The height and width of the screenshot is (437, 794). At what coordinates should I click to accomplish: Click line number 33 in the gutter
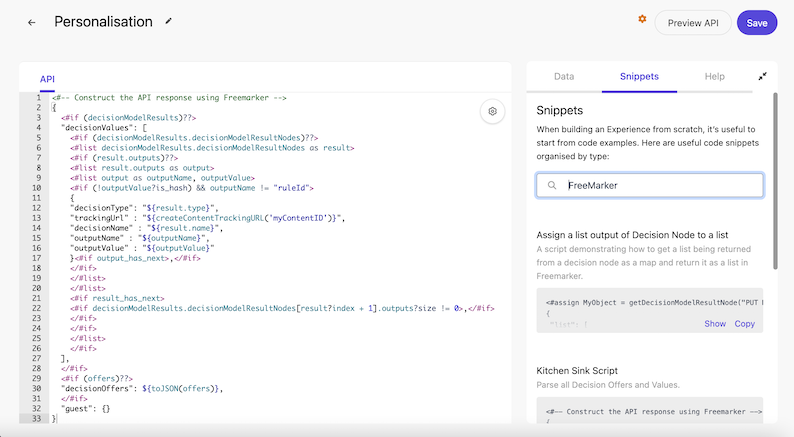36,418
